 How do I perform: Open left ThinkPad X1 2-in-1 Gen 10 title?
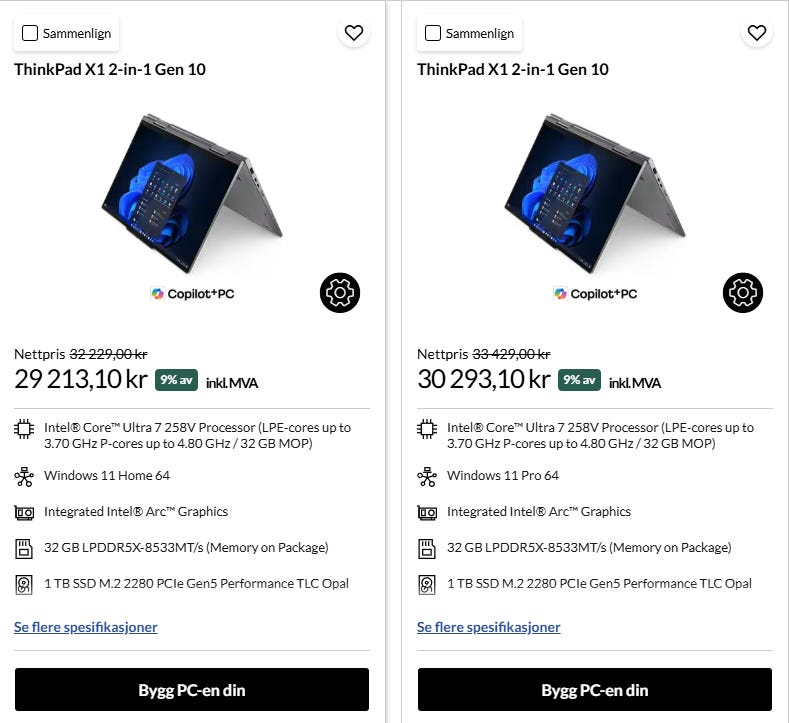(x=110, y=69)
